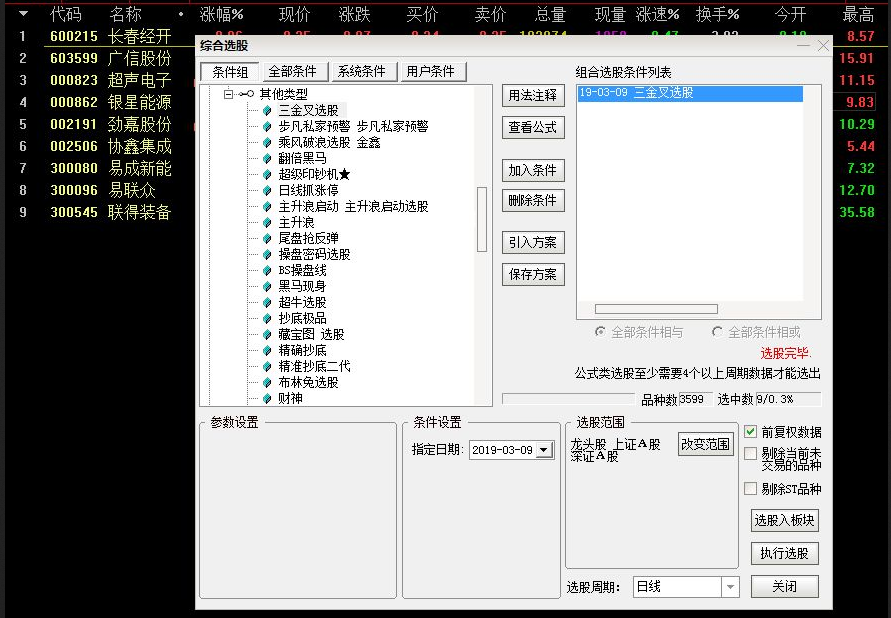Click the 关闭 button

(785, 586)
